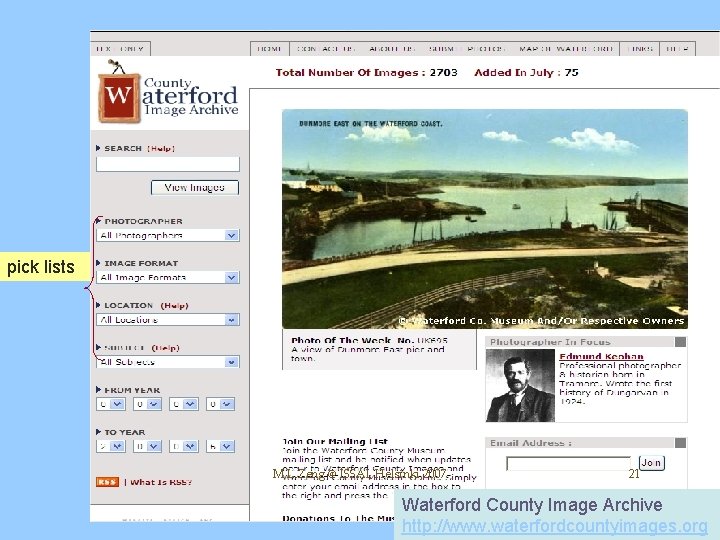Open the About Us tab
Viewport: 720px width, 540px height.
point(392,49)
